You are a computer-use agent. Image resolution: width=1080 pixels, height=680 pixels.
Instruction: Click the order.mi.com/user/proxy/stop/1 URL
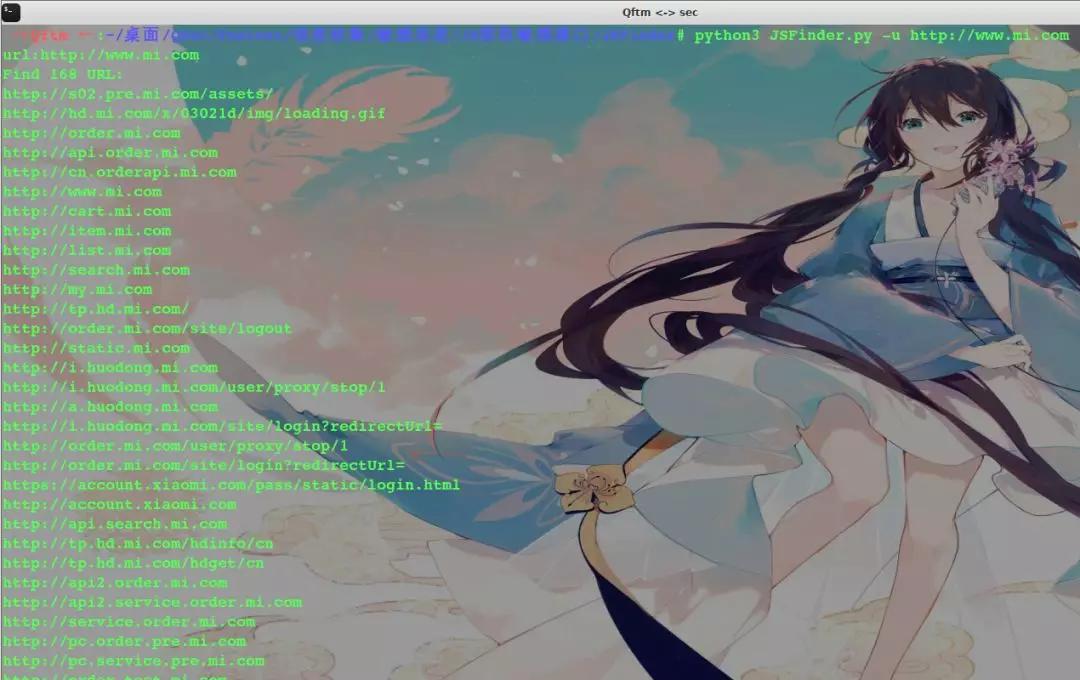click(x=176, y=446)
